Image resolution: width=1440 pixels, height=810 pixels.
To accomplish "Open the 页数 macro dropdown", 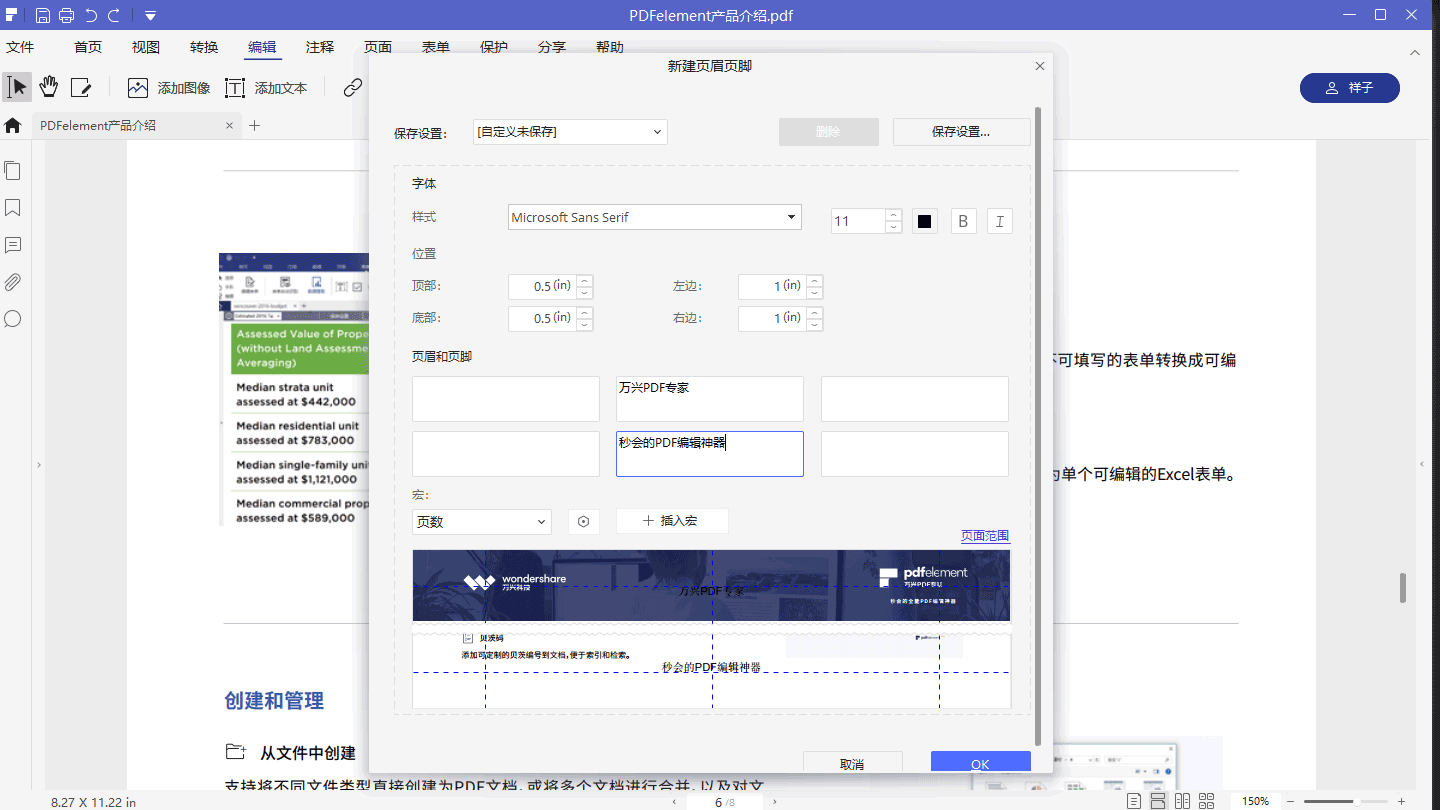I will (x=482, y=522).
